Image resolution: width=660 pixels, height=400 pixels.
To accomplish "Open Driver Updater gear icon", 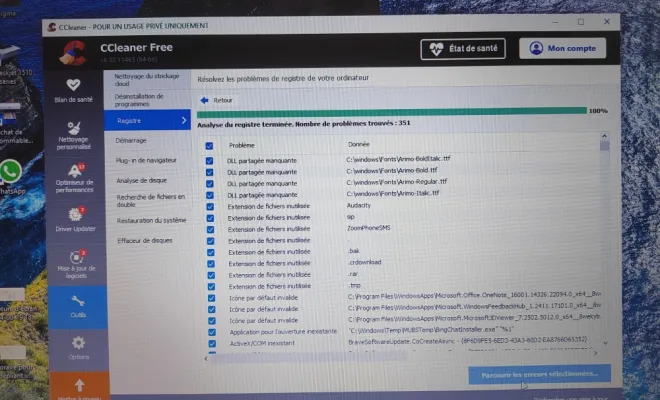I will (76, 214).
